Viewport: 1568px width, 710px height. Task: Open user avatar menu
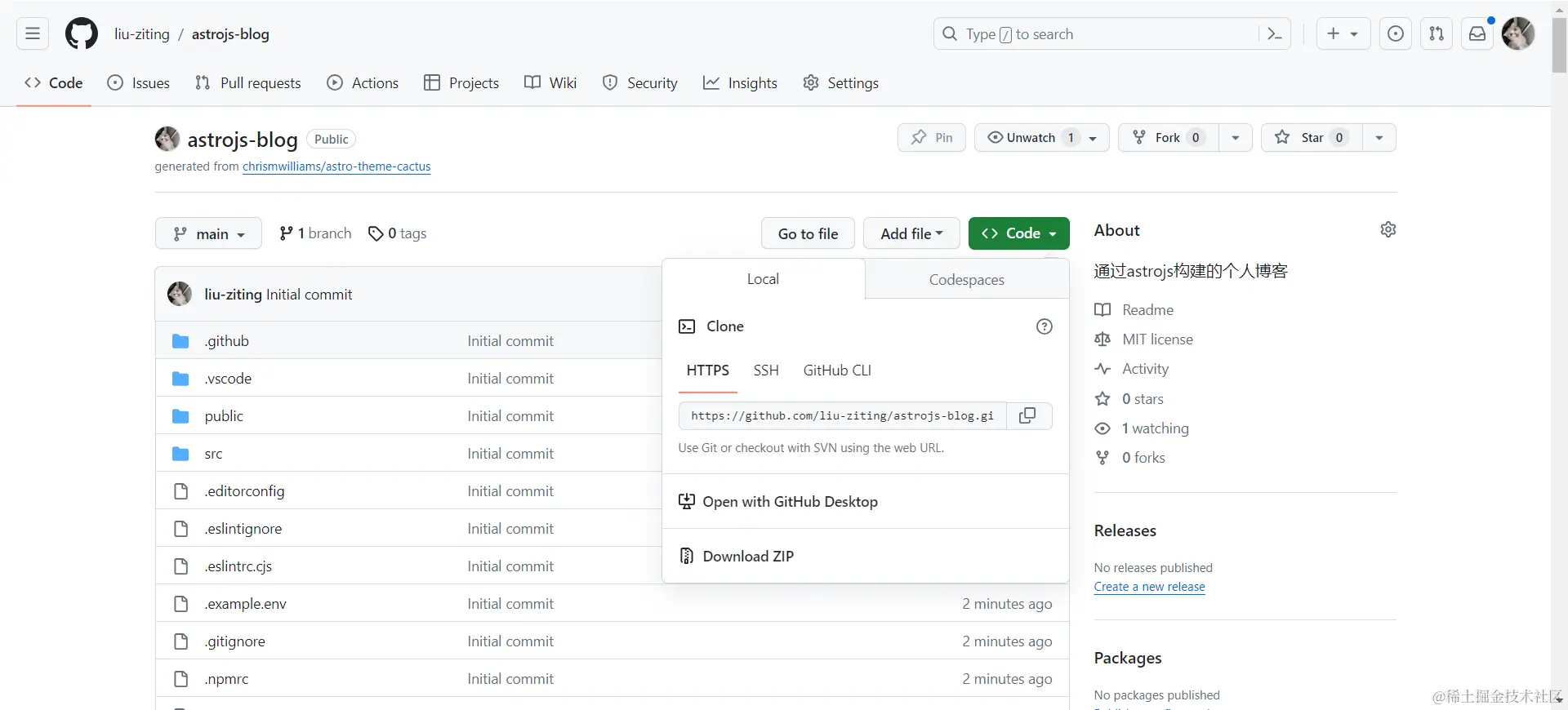[1518, 33]
